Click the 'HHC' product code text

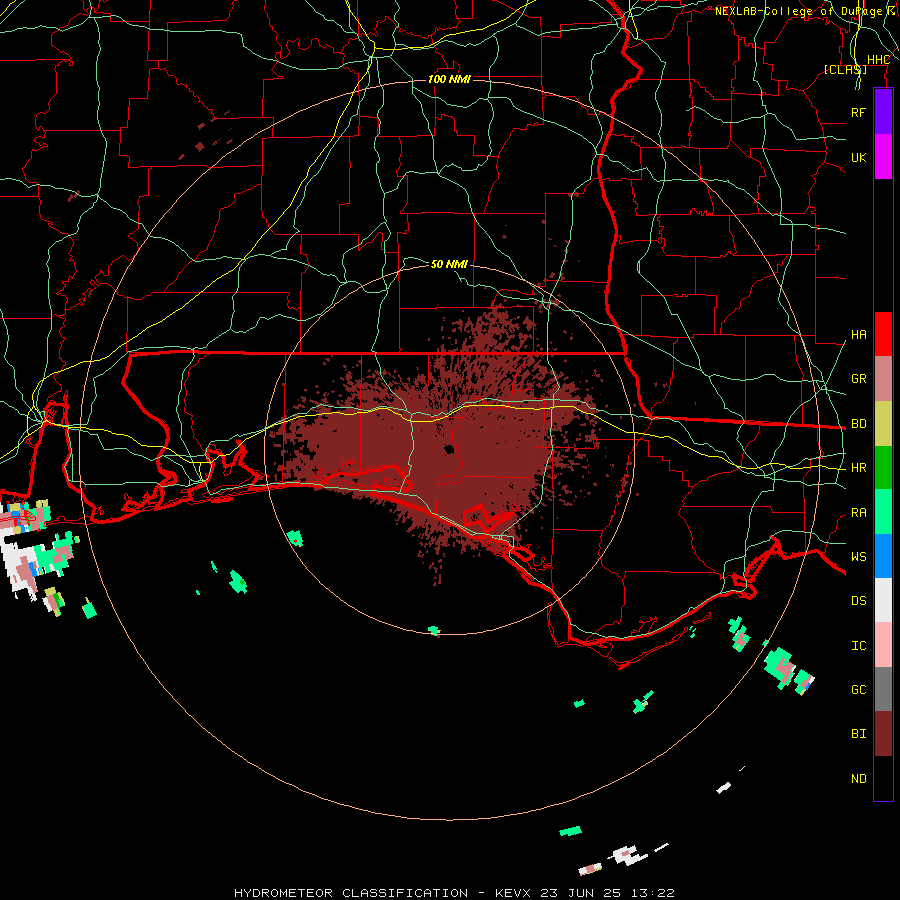point(878,60)
